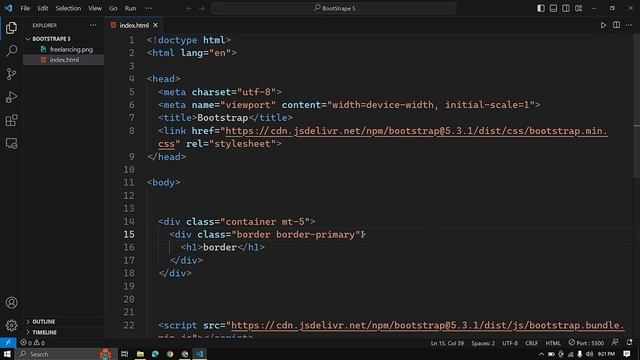Open the Run menu
Image resolution: width=640 pixels, height=360 pixels.
(130, 8)
